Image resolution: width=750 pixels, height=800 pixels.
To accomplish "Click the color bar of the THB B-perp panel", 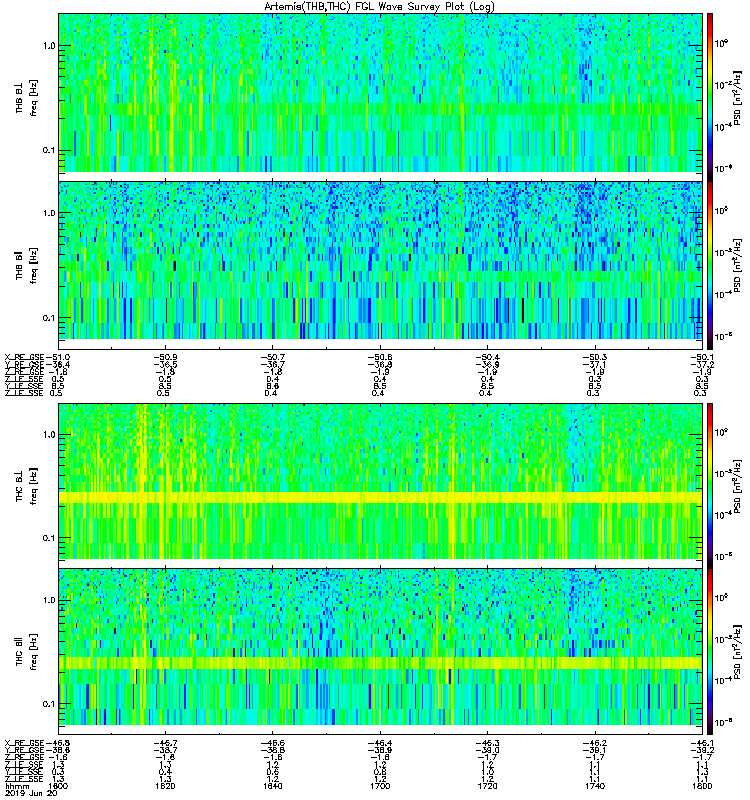I will coord(710,97).
